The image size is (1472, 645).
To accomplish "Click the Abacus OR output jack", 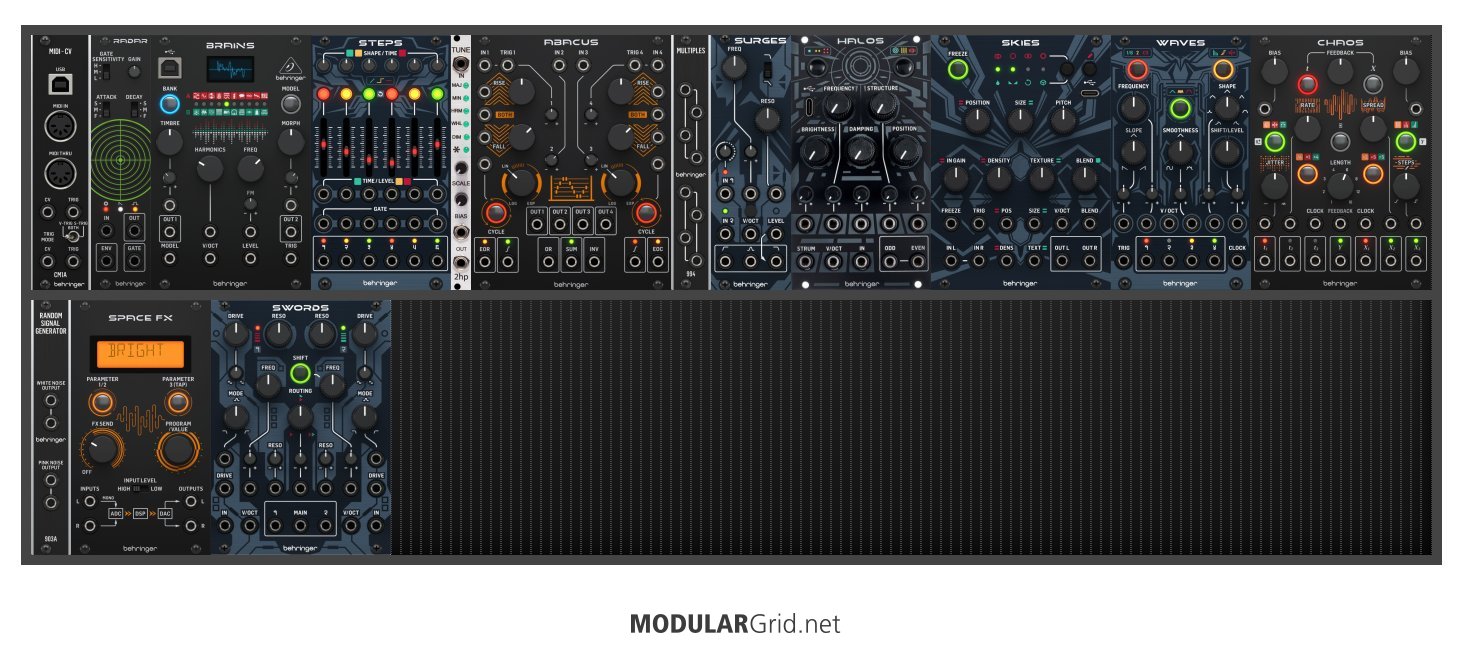I will tap(548, 264).
